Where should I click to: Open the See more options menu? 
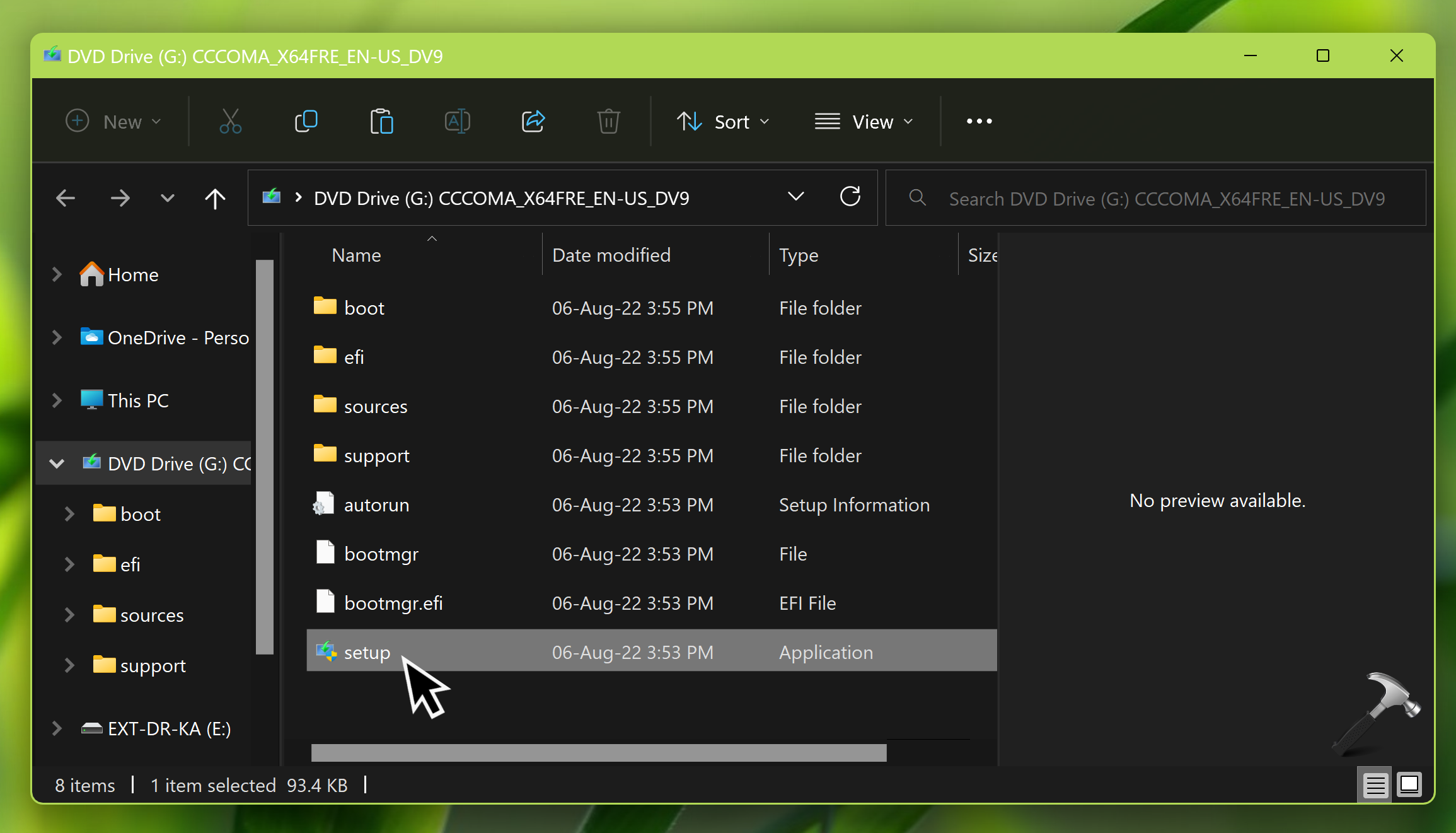tap(979, 121)
